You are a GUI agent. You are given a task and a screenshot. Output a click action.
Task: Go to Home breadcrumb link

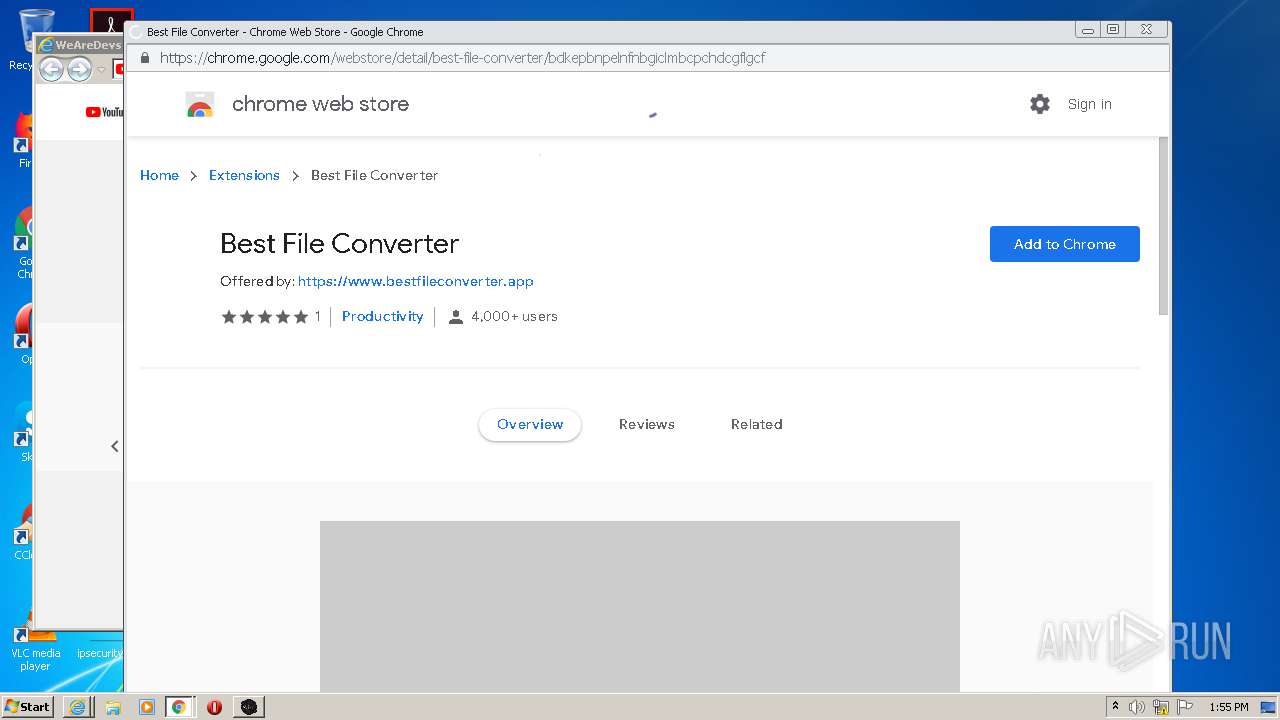[x=159, y=175]
